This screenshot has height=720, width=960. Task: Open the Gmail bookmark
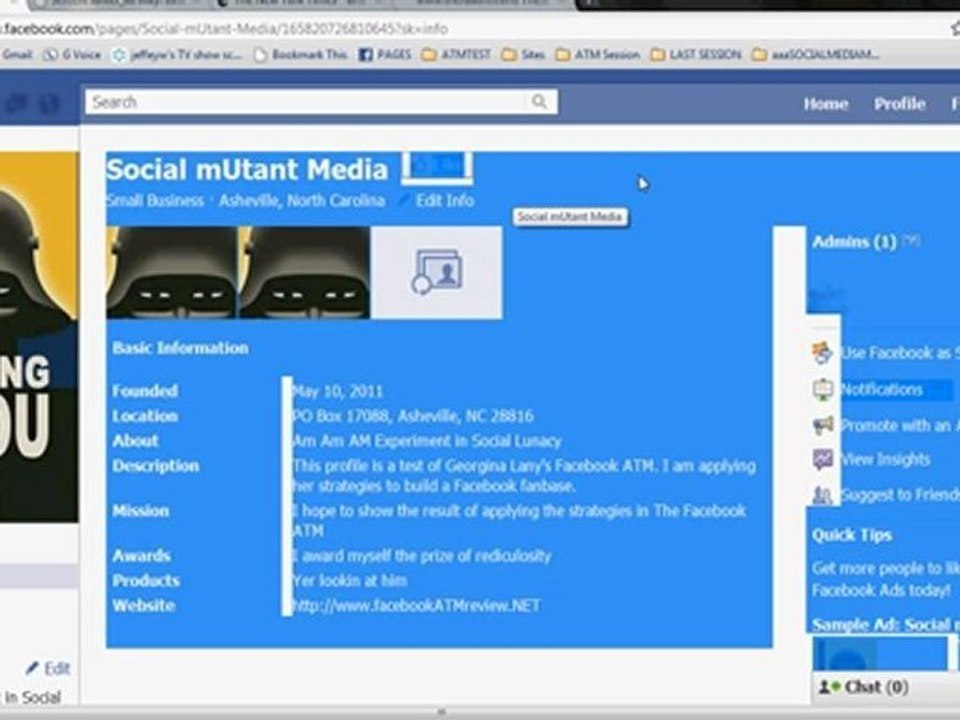(17, 54)
